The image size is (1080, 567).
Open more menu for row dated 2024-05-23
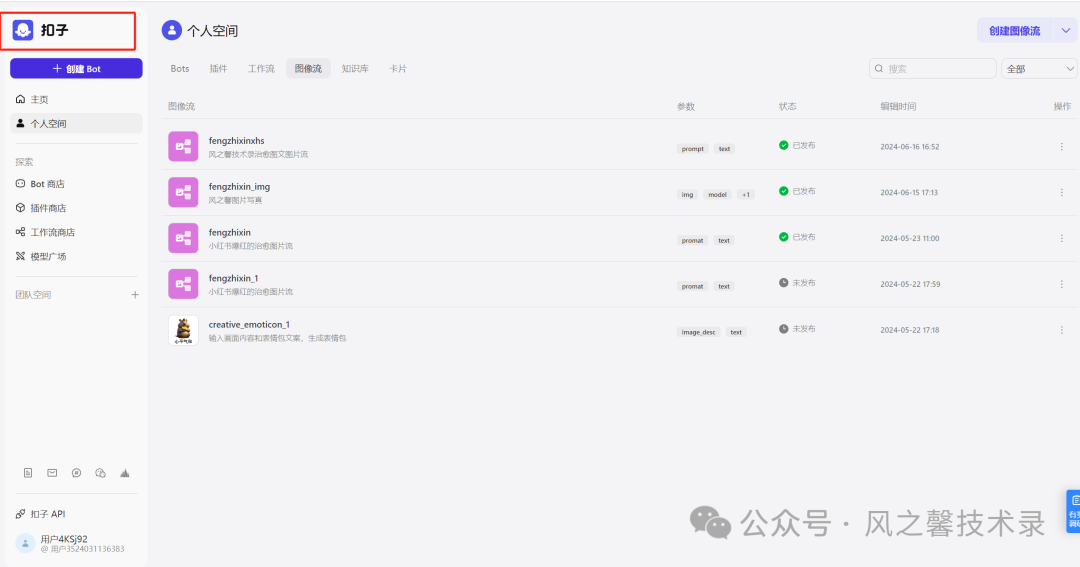1061,238
